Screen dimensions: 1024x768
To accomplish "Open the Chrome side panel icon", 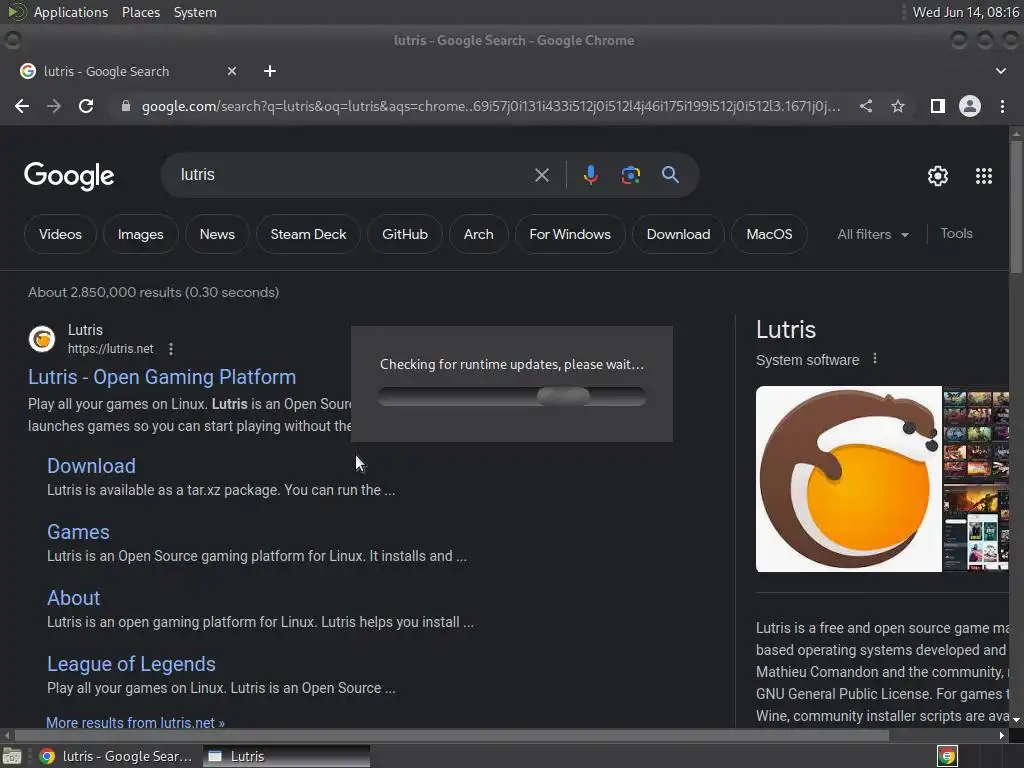I will (937, 106).
